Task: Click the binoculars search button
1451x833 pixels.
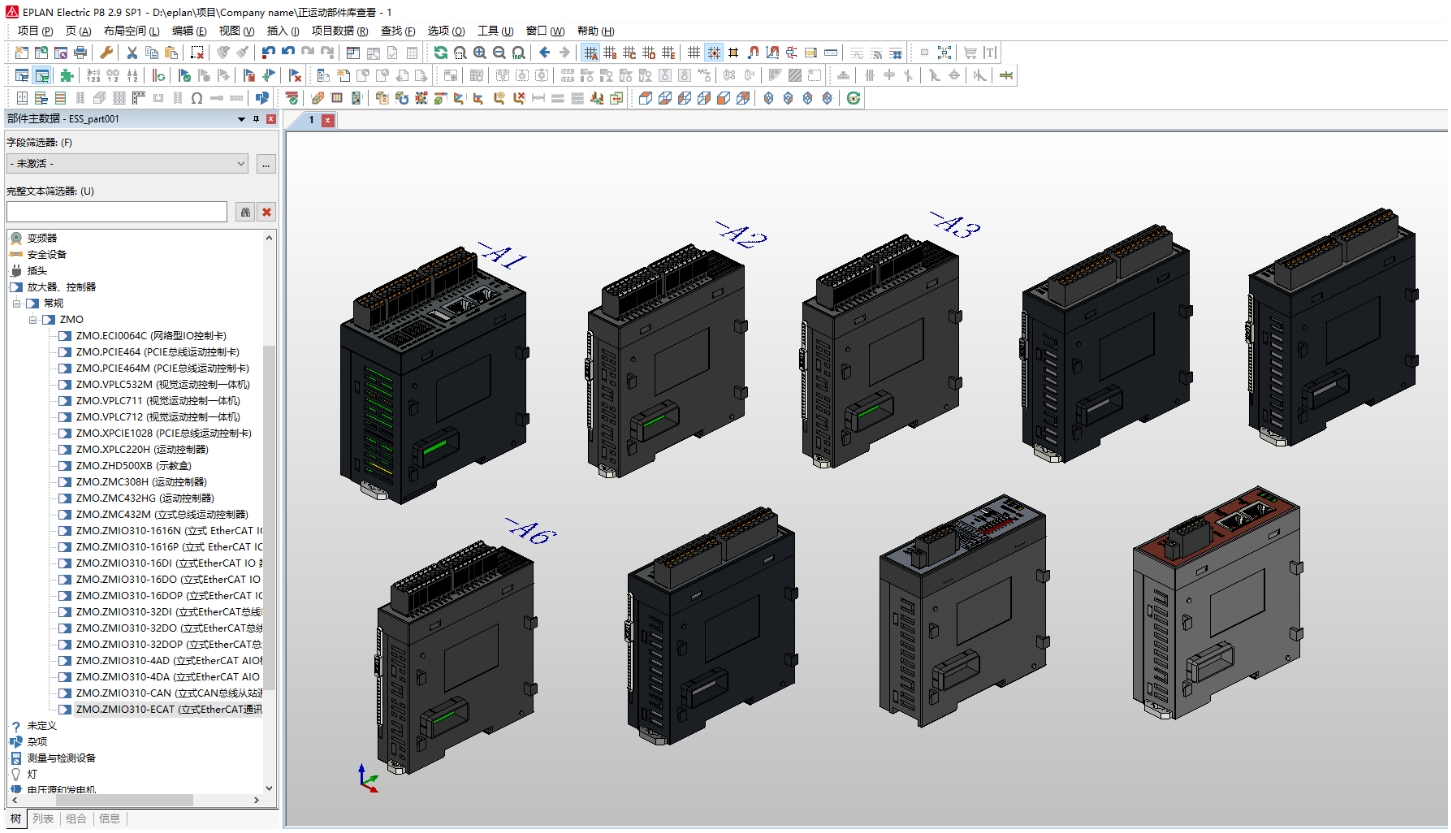Action: (245, 212)
